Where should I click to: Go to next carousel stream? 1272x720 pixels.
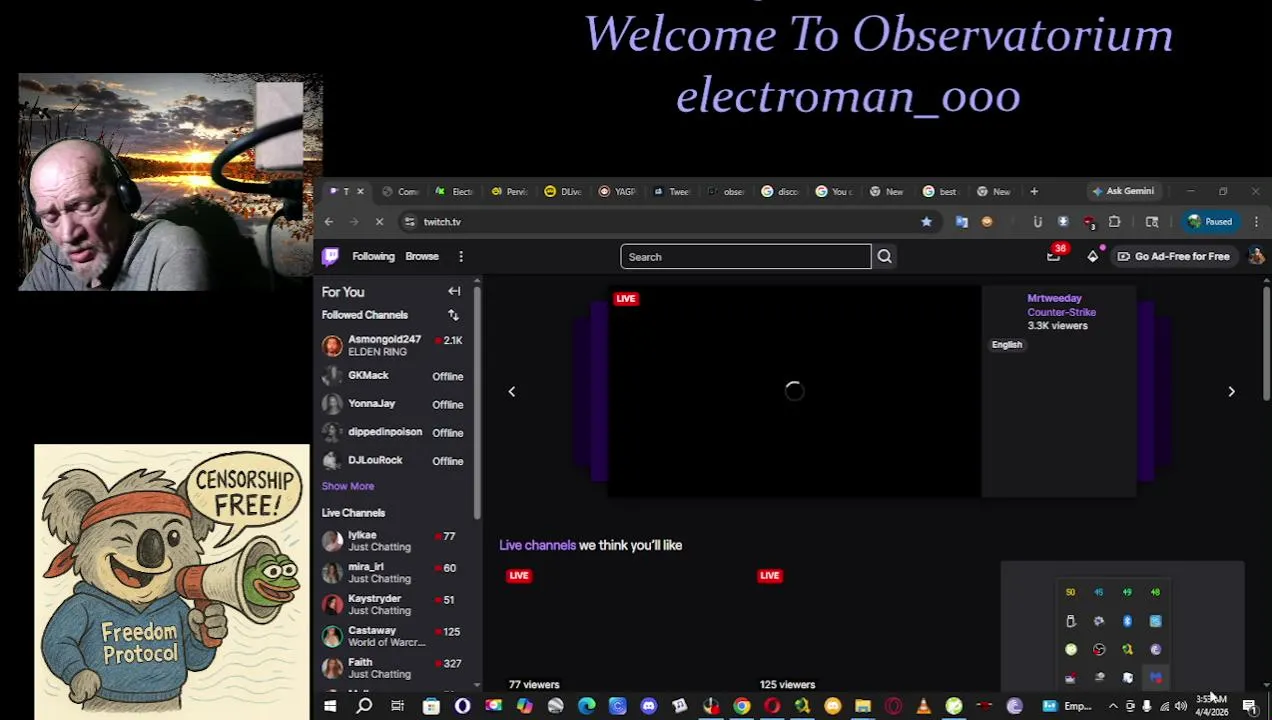[1231, 392]
